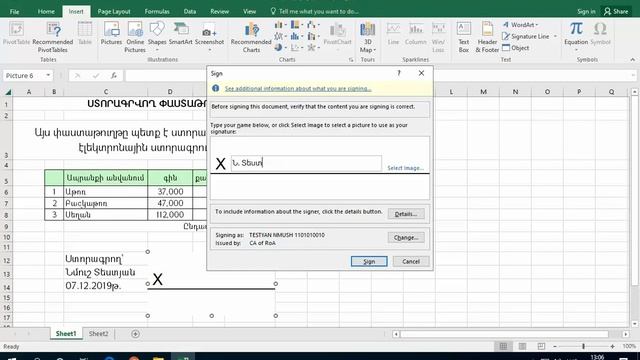Click the Signature Line button
This screenshot has width=640, height=360.
525,36
